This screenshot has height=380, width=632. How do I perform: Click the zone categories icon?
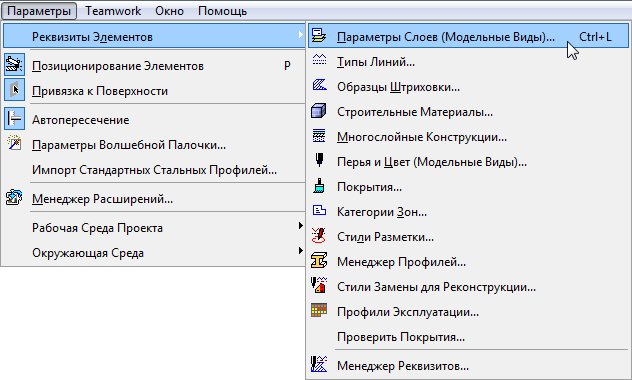point(319,210)
